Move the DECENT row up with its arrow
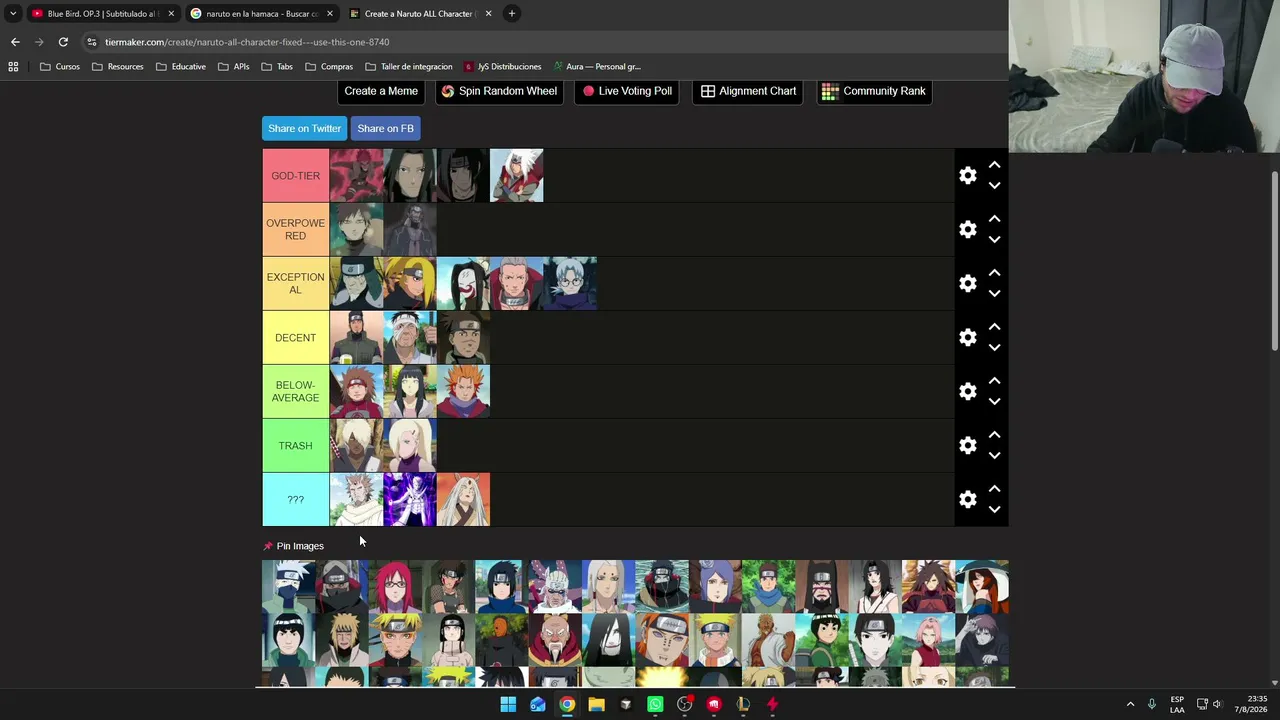 tap(994, 327)
